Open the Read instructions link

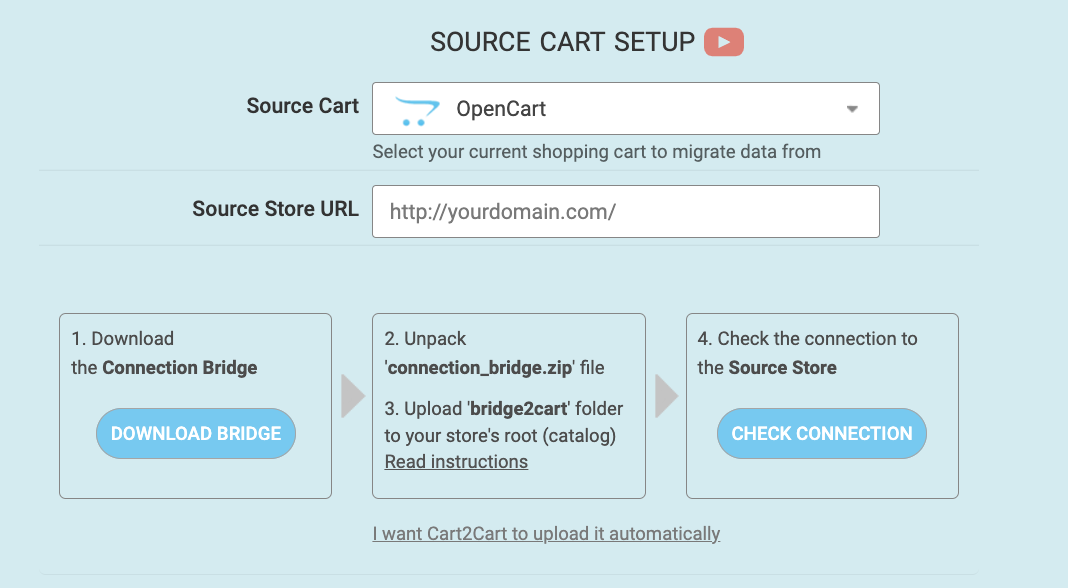[x=456, y=462]
